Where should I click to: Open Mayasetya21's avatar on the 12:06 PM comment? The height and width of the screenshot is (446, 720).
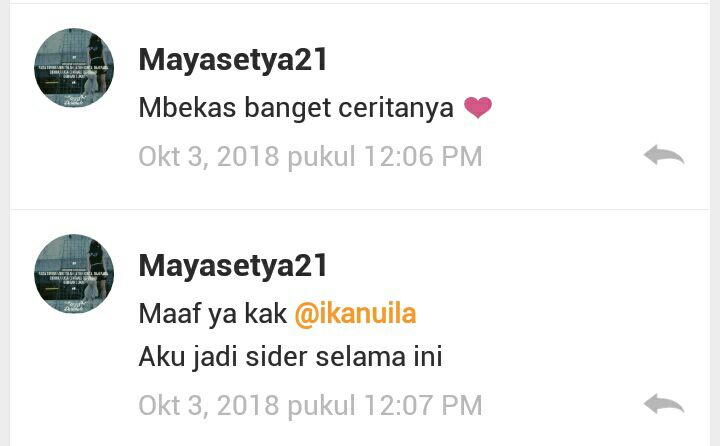pyautogui.click(x=74, y=68)
